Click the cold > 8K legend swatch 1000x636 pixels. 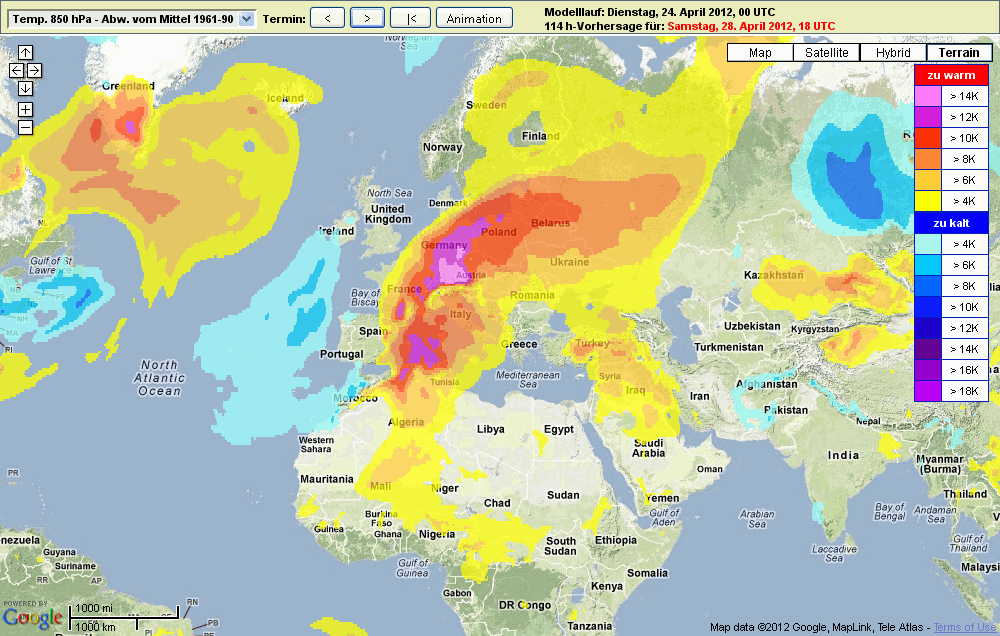pos(928,286)
